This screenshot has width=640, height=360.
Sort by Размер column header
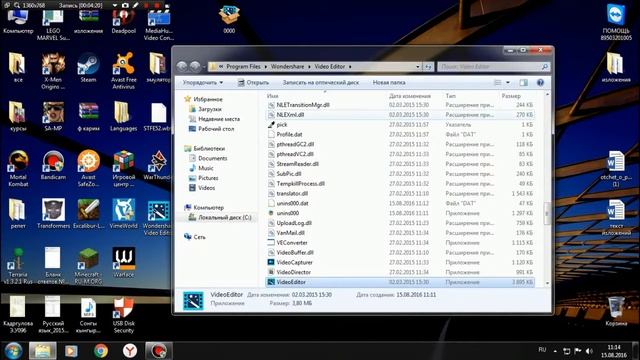[511, 96]
